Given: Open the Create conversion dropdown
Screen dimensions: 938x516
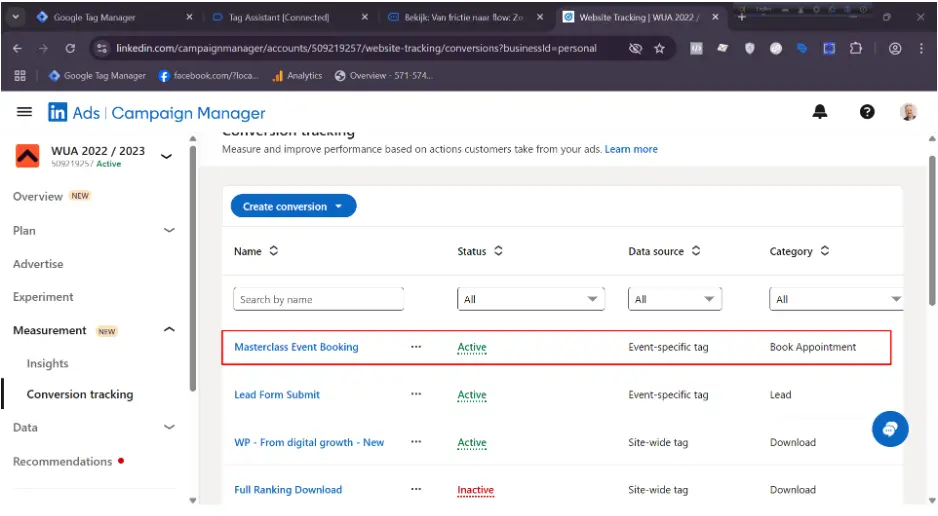Looking at the screenshot, I should pyautogui.click(x=293, y=206).
